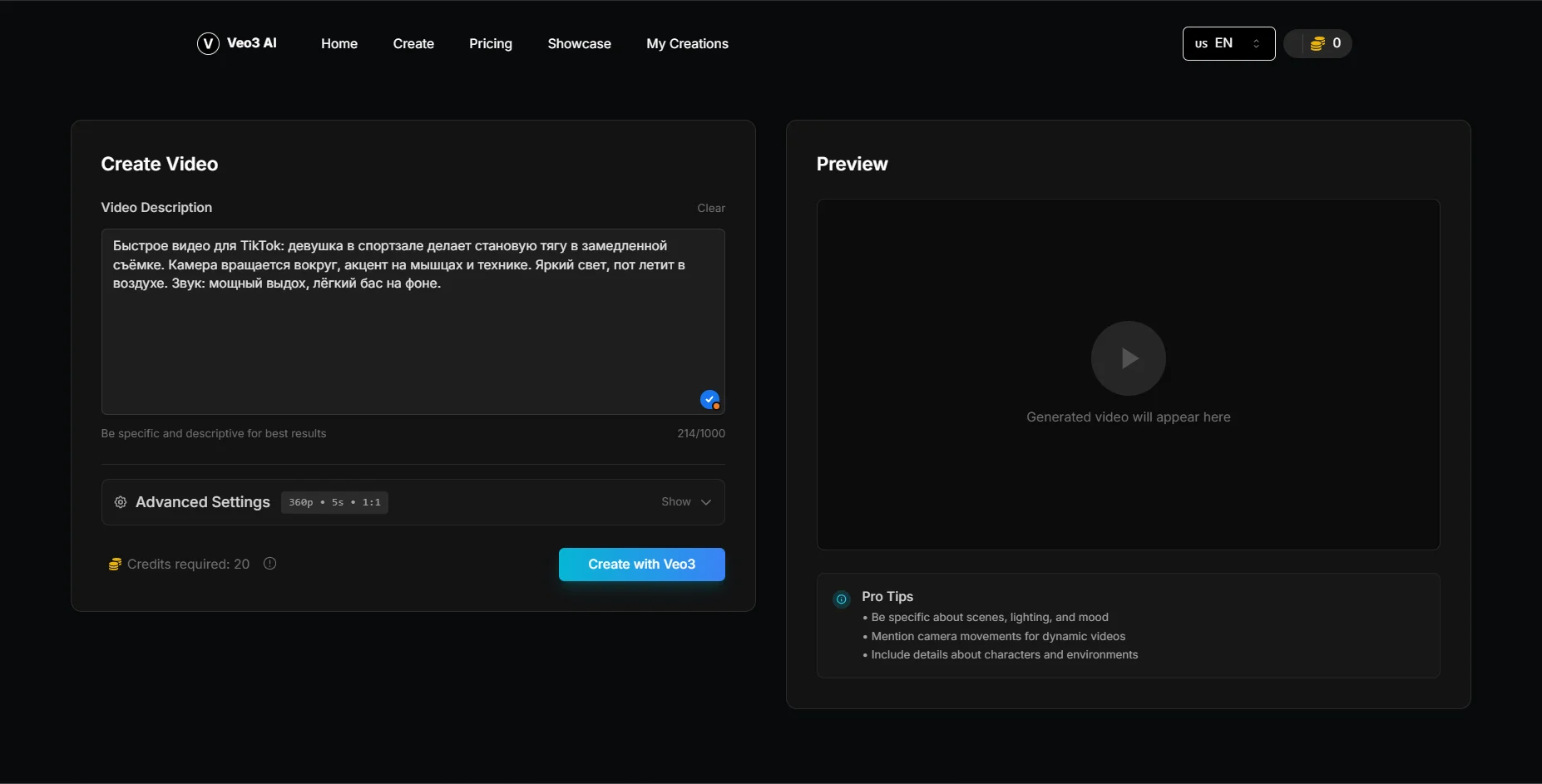1542x784 pixels.
Task: View the Showcase page
Action: (x=579, y=43)
